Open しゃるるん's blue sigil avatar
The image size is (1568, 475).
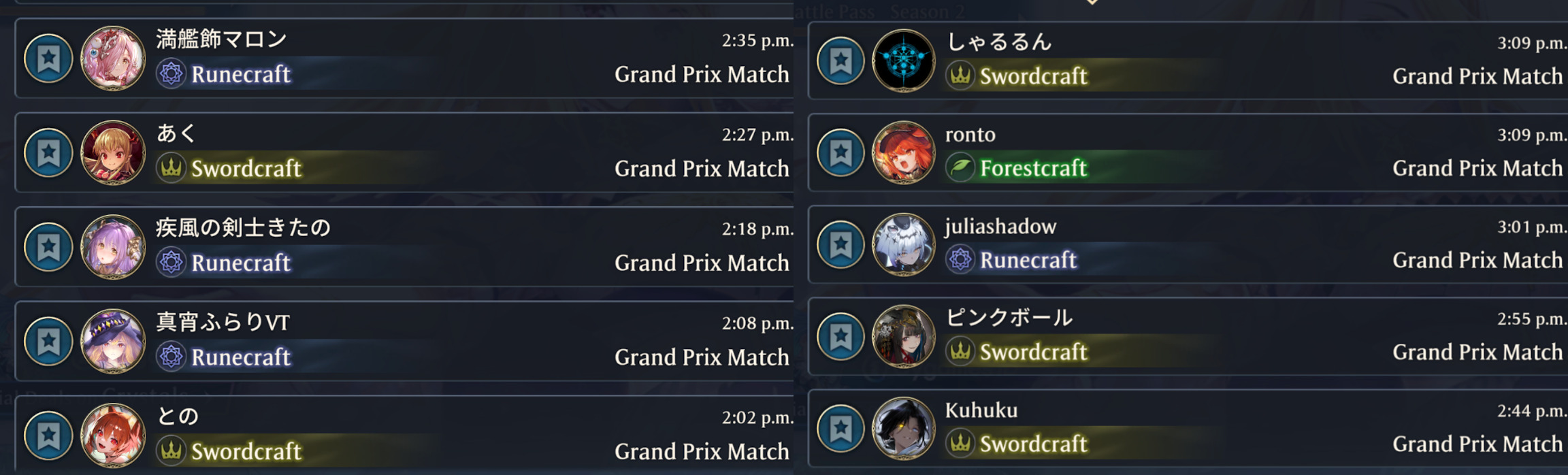coord(904,61)
